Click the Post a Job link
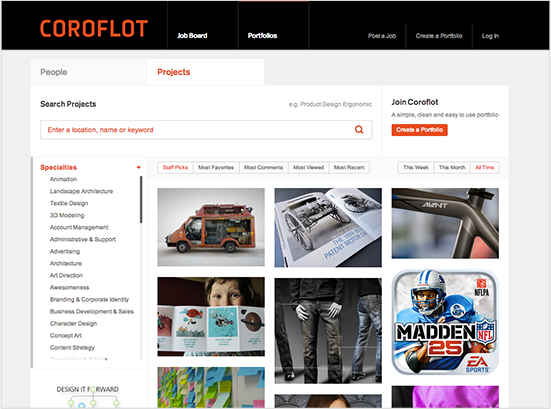Image resolution: width=551 pixels, height=409 pixels. pyautogui.click(x=382, y=36)
